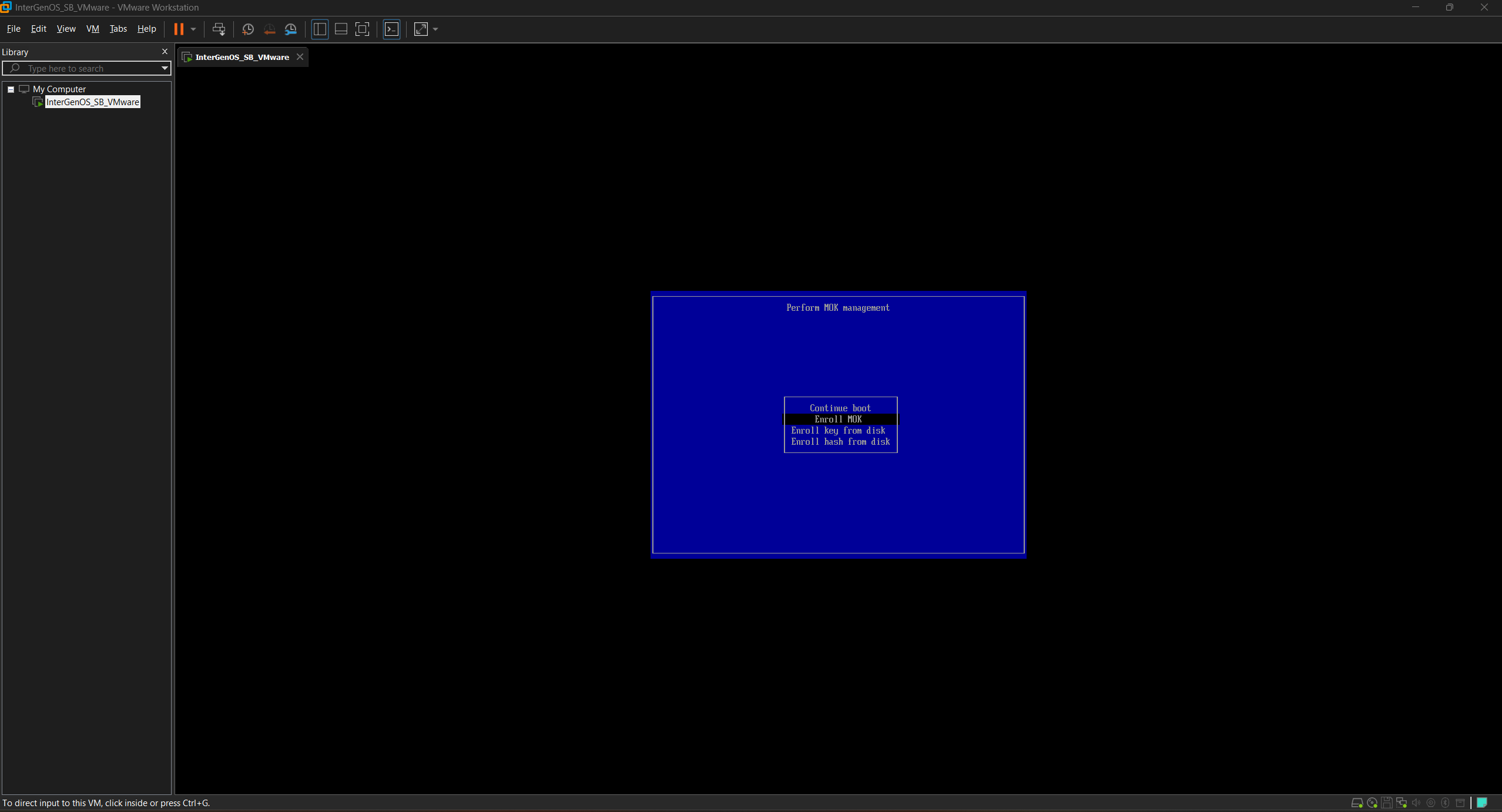Select Continue boot in MOK menu

pos(840,408)
